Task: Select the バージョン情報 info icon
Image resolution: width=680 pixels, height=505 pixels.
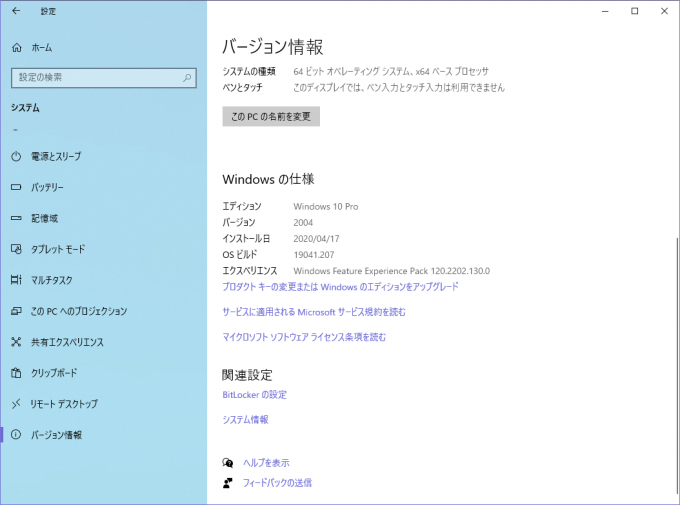Action: (16, 435)
